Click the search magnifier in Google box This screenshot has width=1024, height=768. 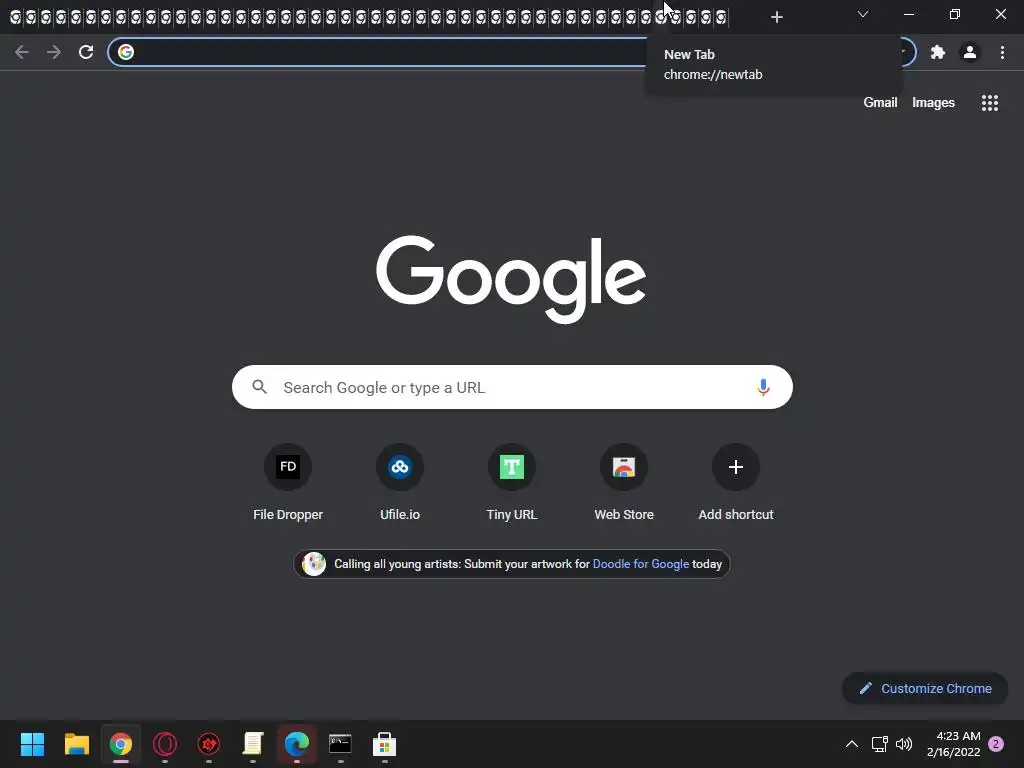[260, 387]
